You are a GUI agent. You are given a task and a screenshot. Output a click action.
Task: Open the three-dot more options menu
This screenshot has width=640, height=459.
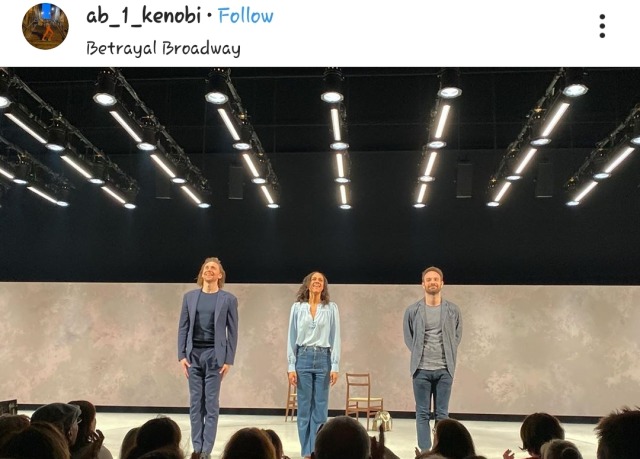pos(602,27)
